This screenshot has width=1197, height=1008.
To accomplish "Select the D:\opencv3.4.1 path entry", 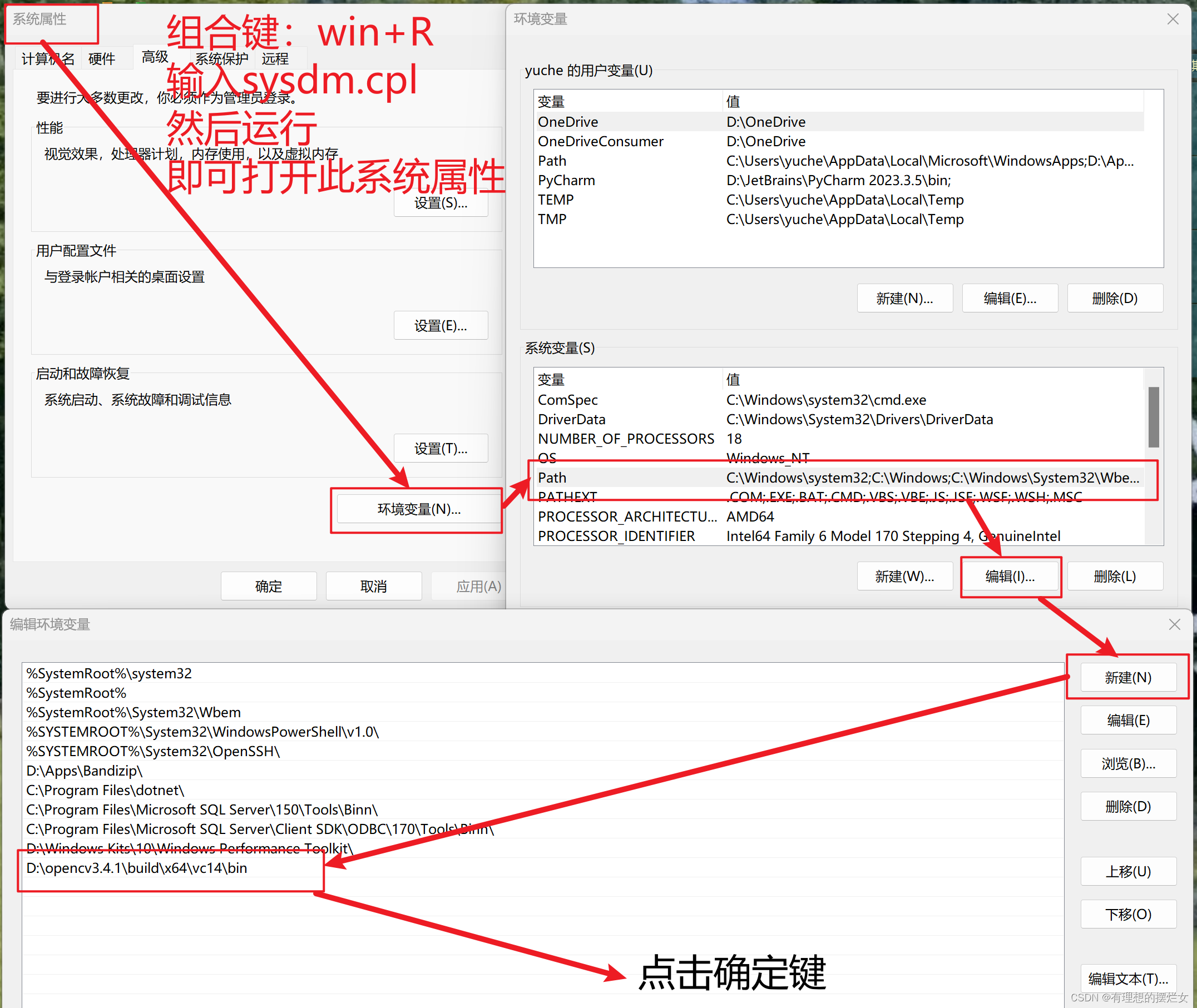I will pos(136,868).
